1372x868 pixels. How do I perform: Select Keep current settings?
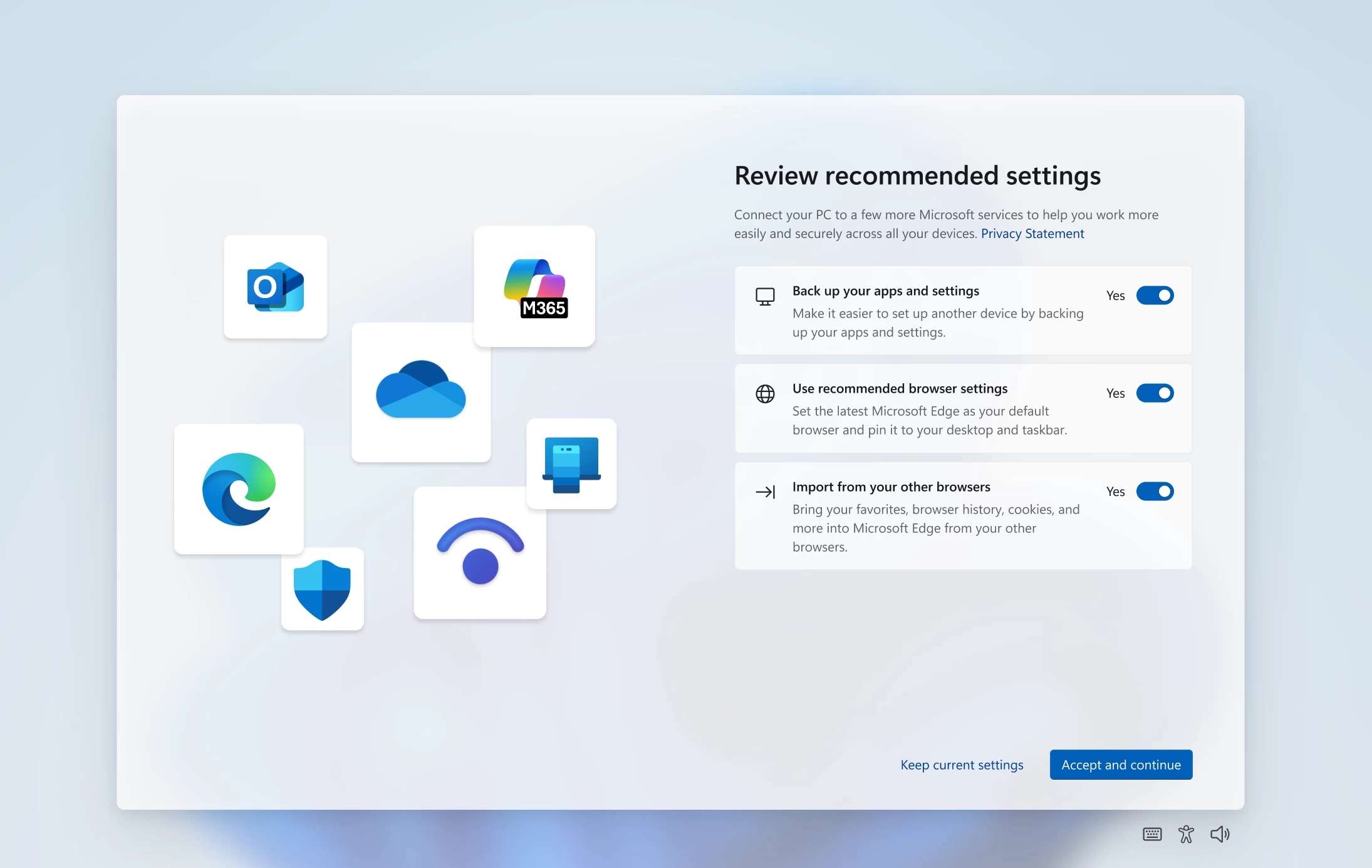(x=961, y=764)
